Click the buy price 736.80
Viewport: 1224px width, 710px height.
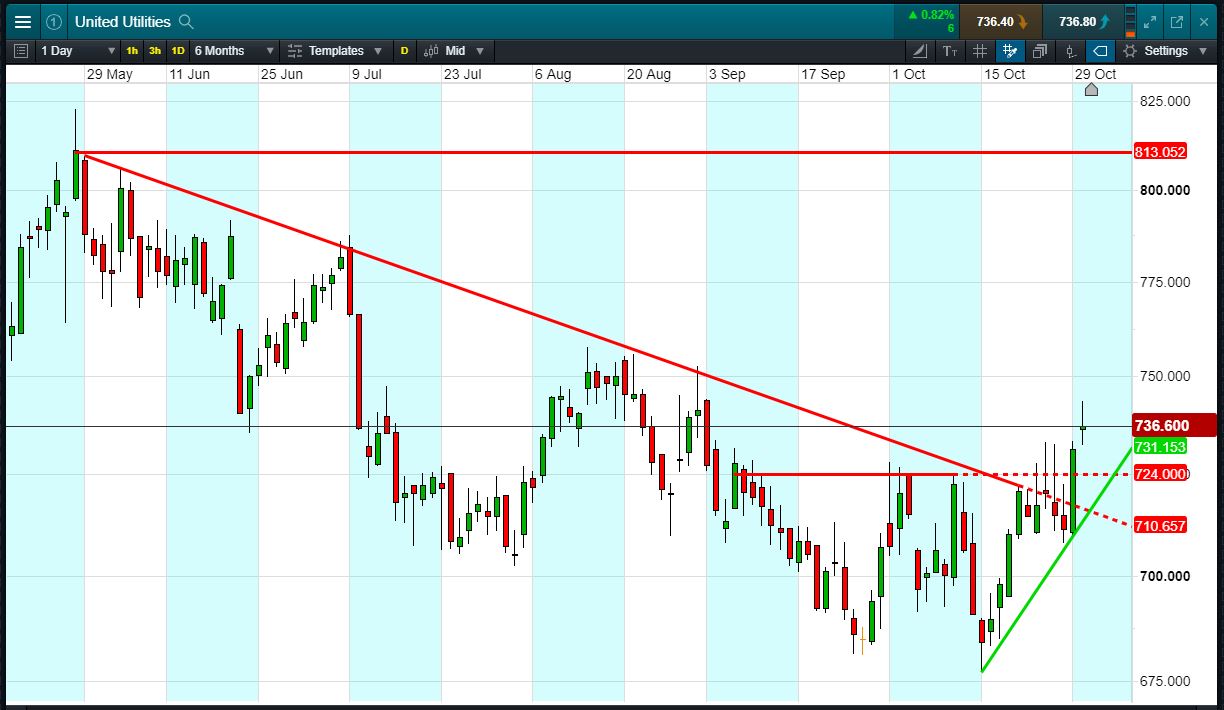tap(1082, 21)
